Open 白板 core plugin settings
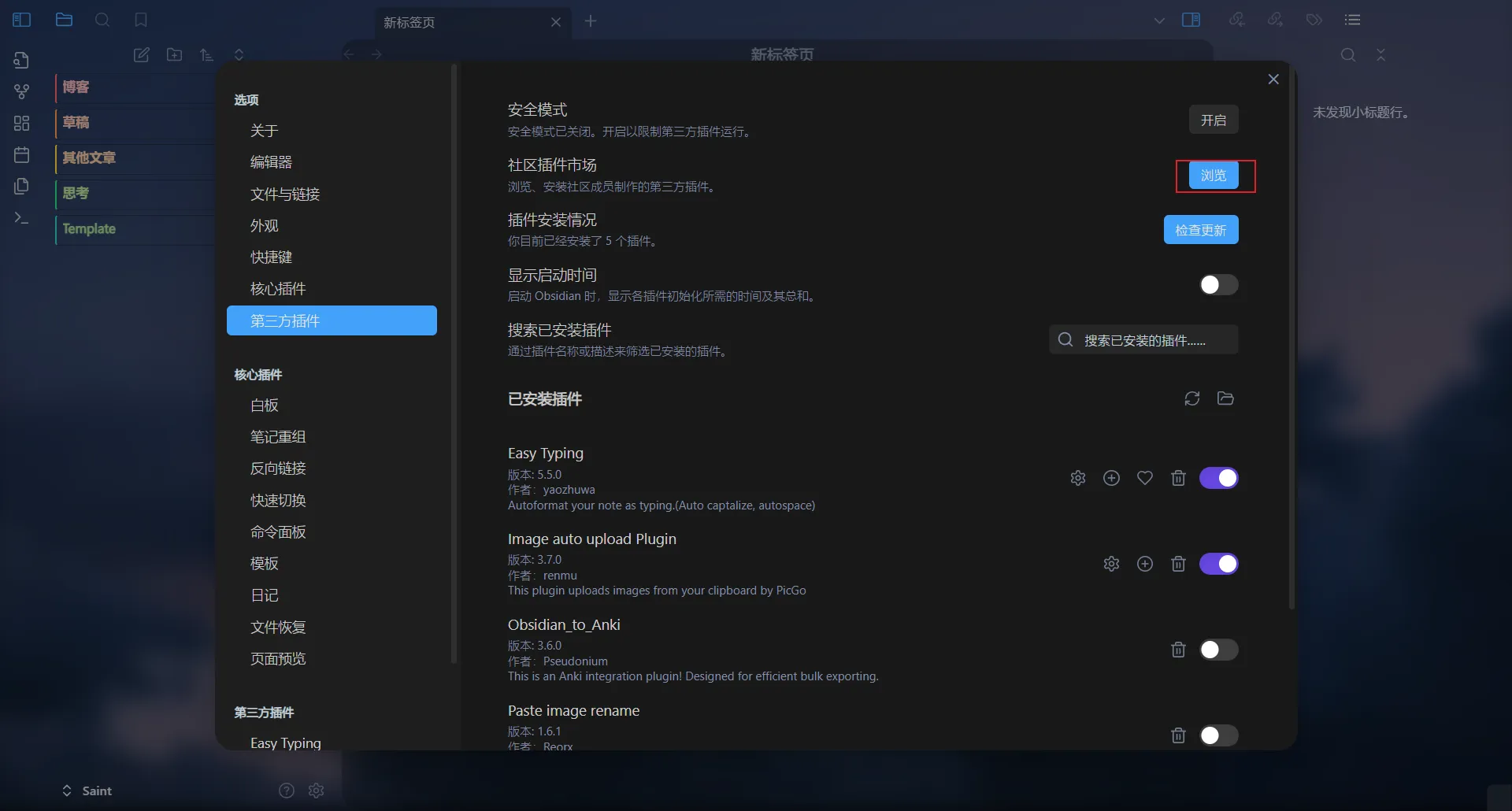 pyautogui.click(x=332, y=405)
